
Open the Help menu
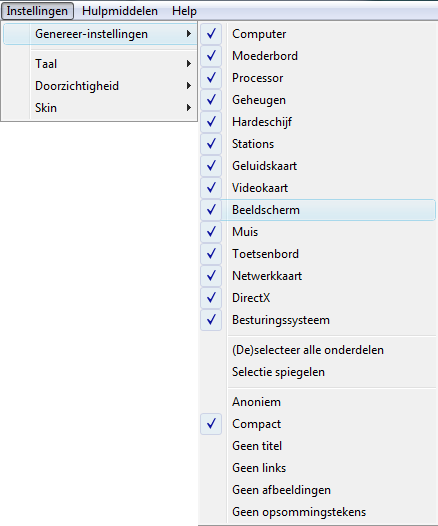coord(184,11)
